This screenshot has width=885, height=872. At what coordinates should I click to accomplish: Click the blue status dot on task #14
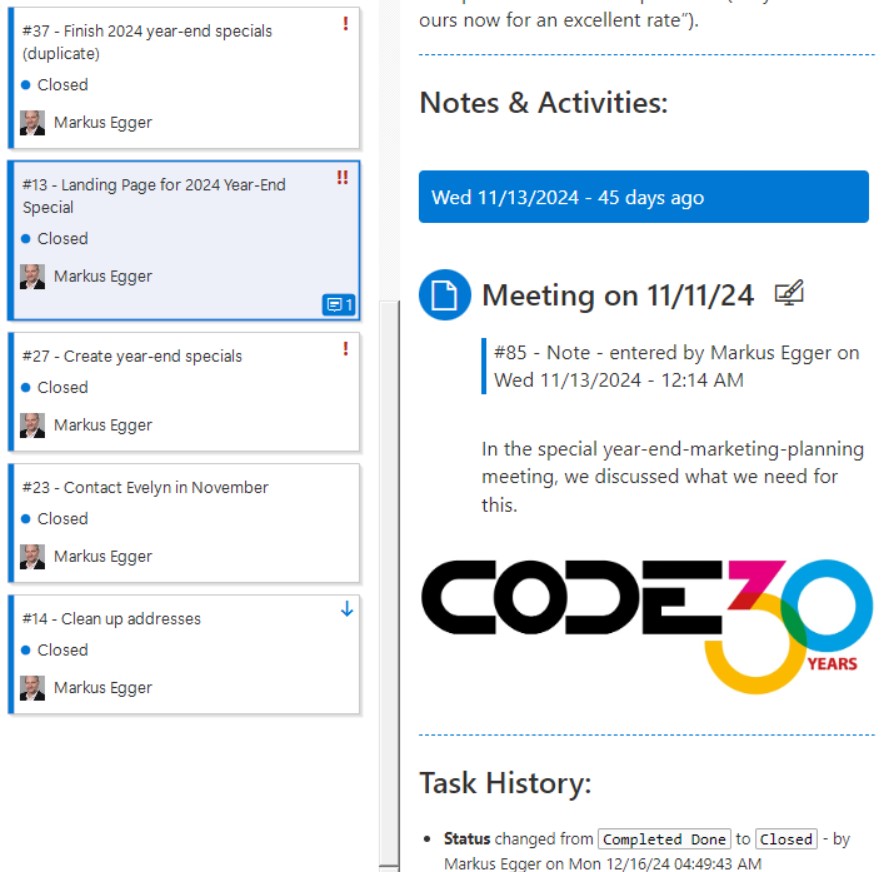(x=25, y=650)
